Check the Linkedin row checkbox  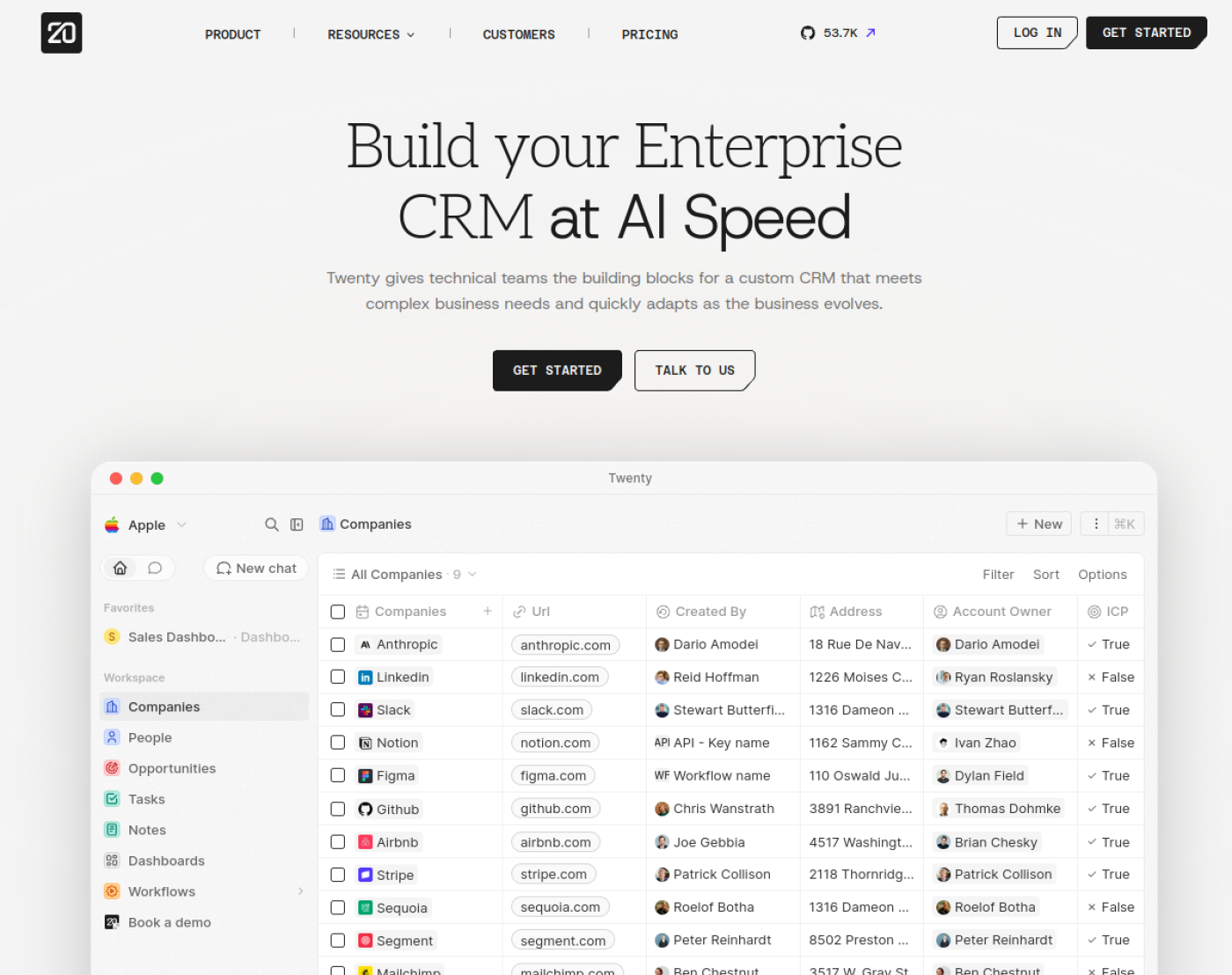tap(338, 677)
